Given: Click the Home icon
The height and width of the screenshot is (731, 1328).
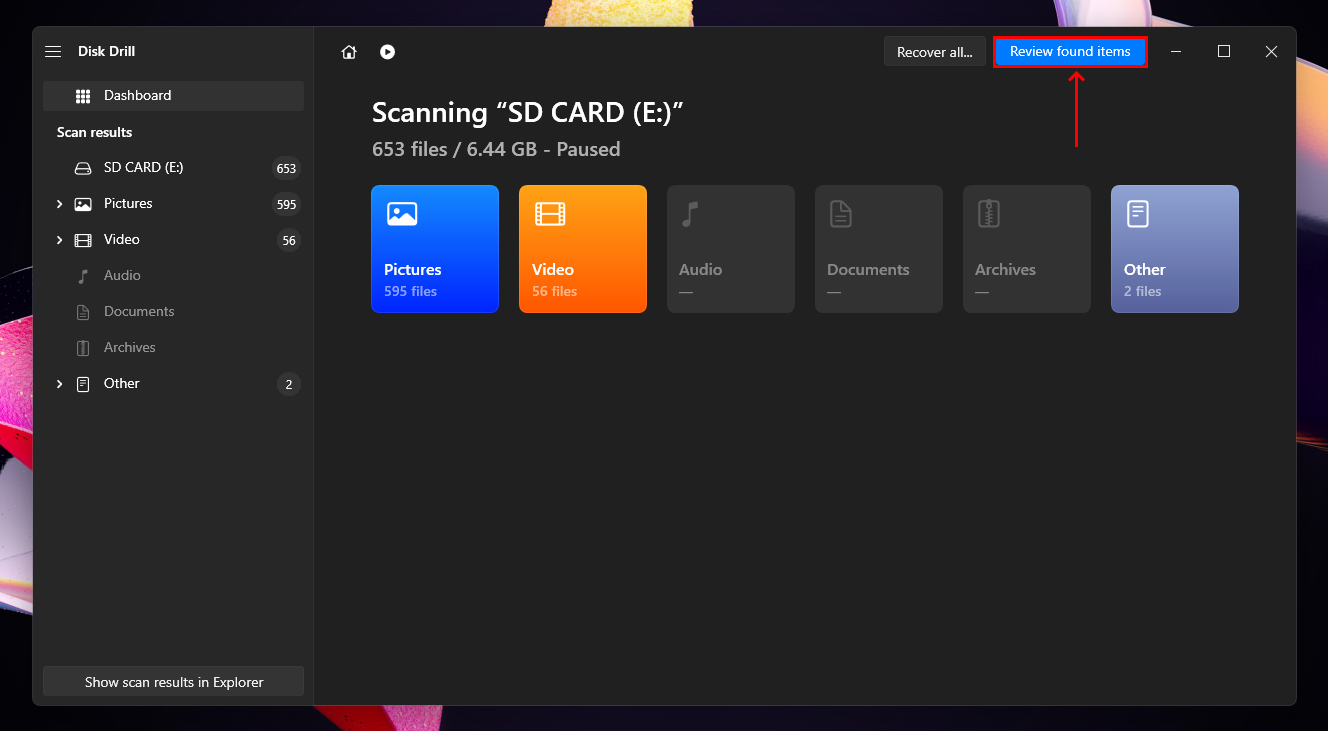Looking at the screenshot, I should click(349, 52).
